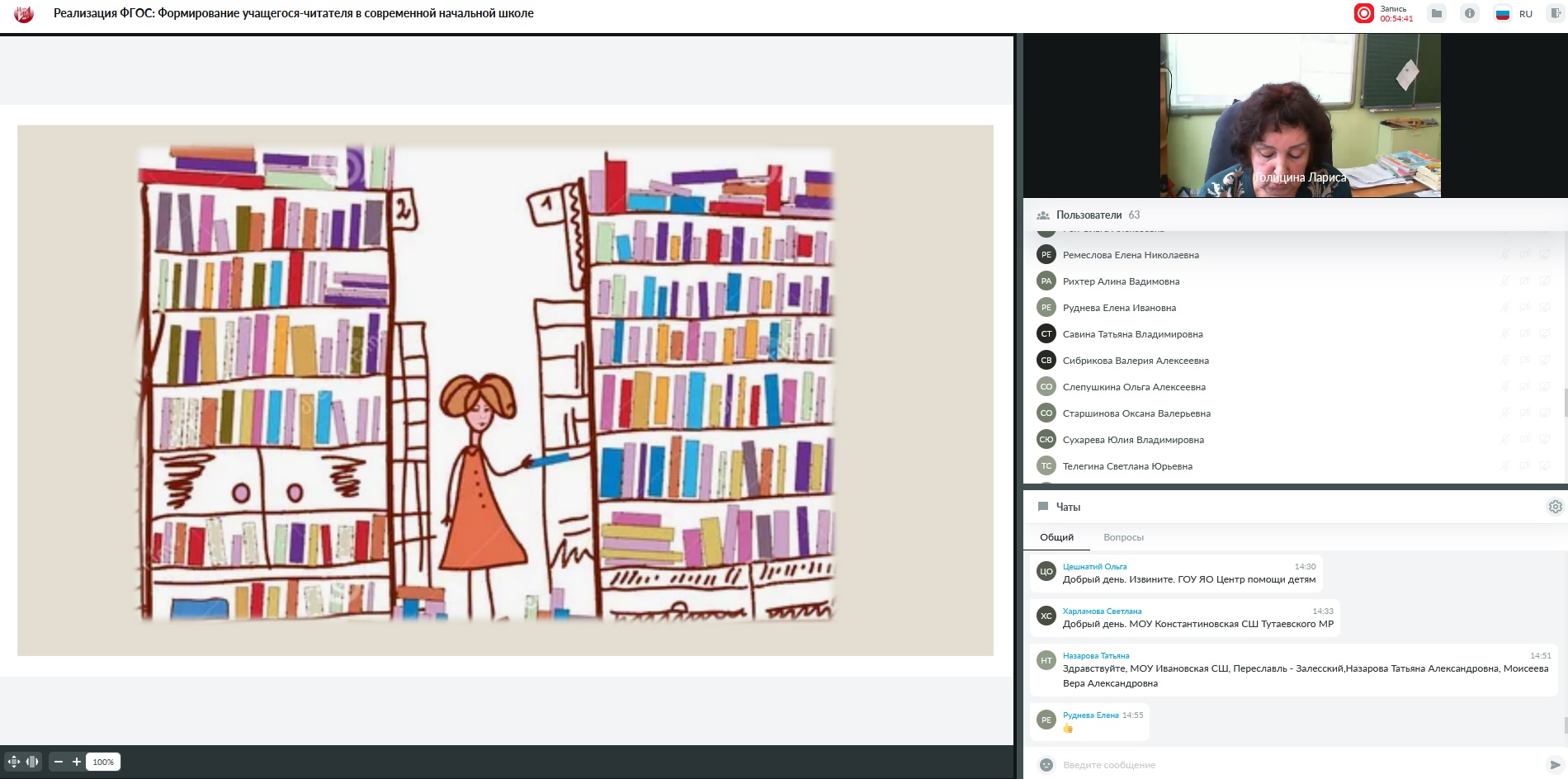Open chat settings gear icon
Screen dimensions: 1568x779
[x=1555, y=507]
